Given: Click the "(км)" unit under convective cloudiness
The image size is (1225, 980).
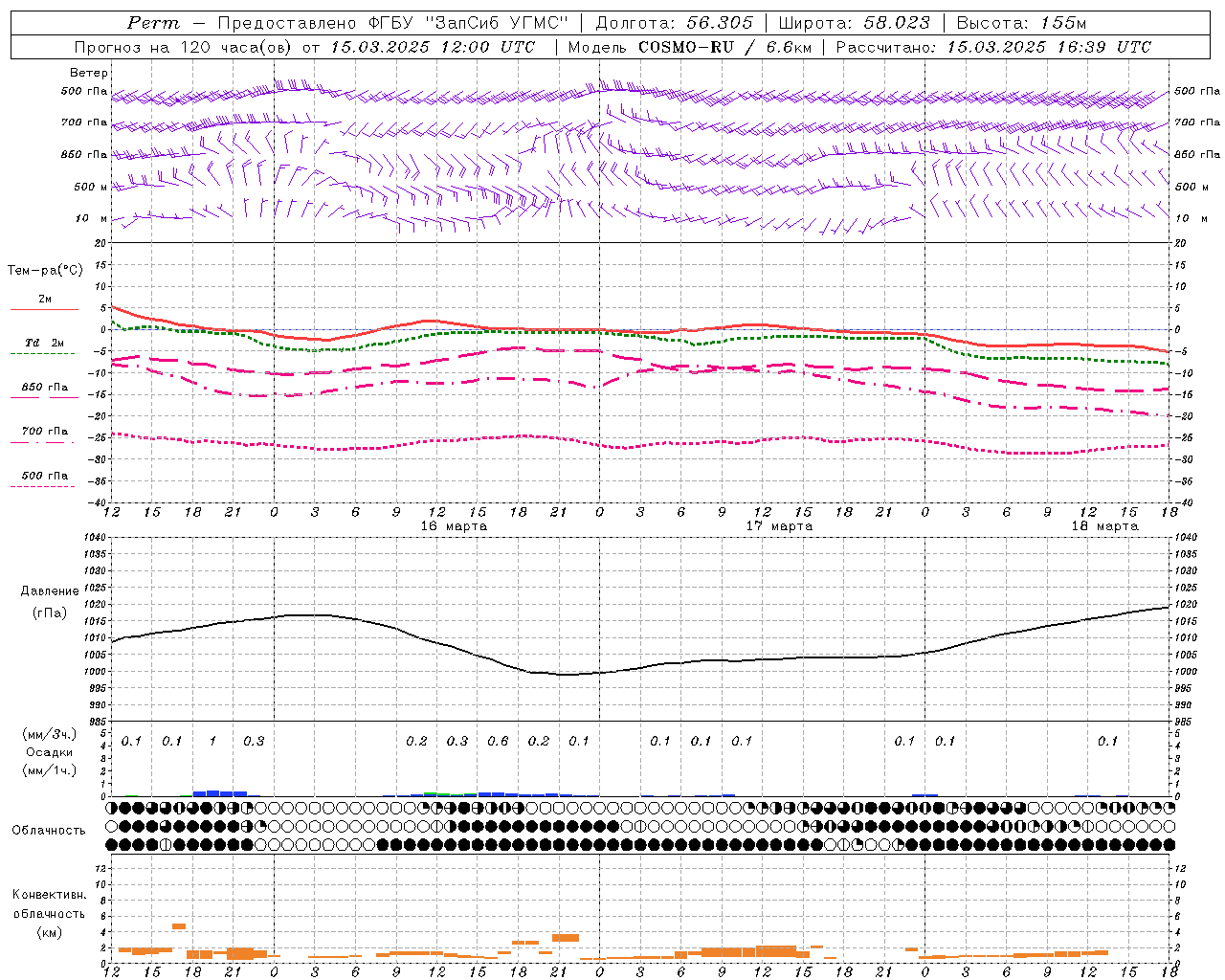Looking at the screenshot, I should pyautogui.click(x=50, y=932).
